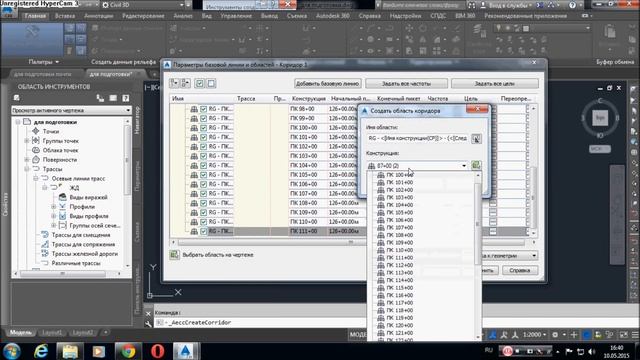Toggle checkbox of the ПК 104+00 region row
Screen dimensions: 640x360
coord(204,165)
